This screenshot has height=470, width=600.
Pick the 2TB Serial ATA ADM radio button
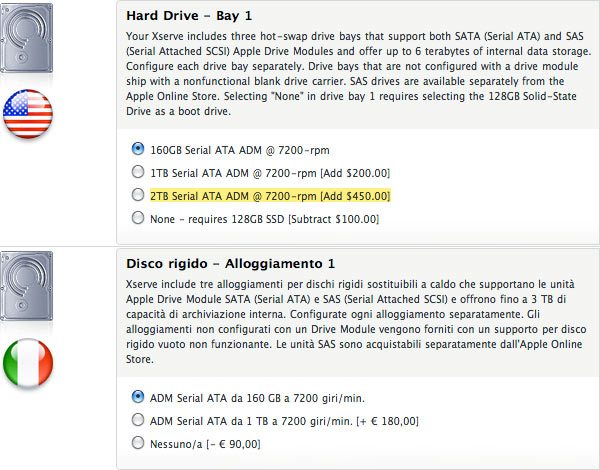[137, 195]
